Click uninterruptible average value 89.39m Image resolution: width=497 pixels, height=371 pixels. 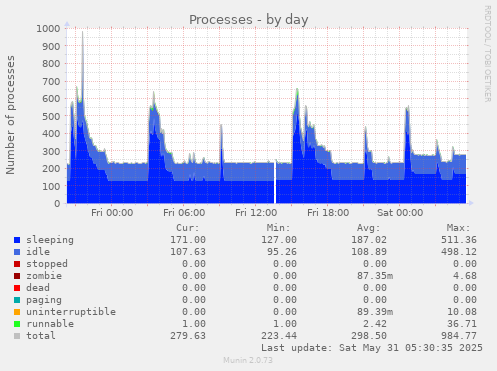(x=375, y=312)
